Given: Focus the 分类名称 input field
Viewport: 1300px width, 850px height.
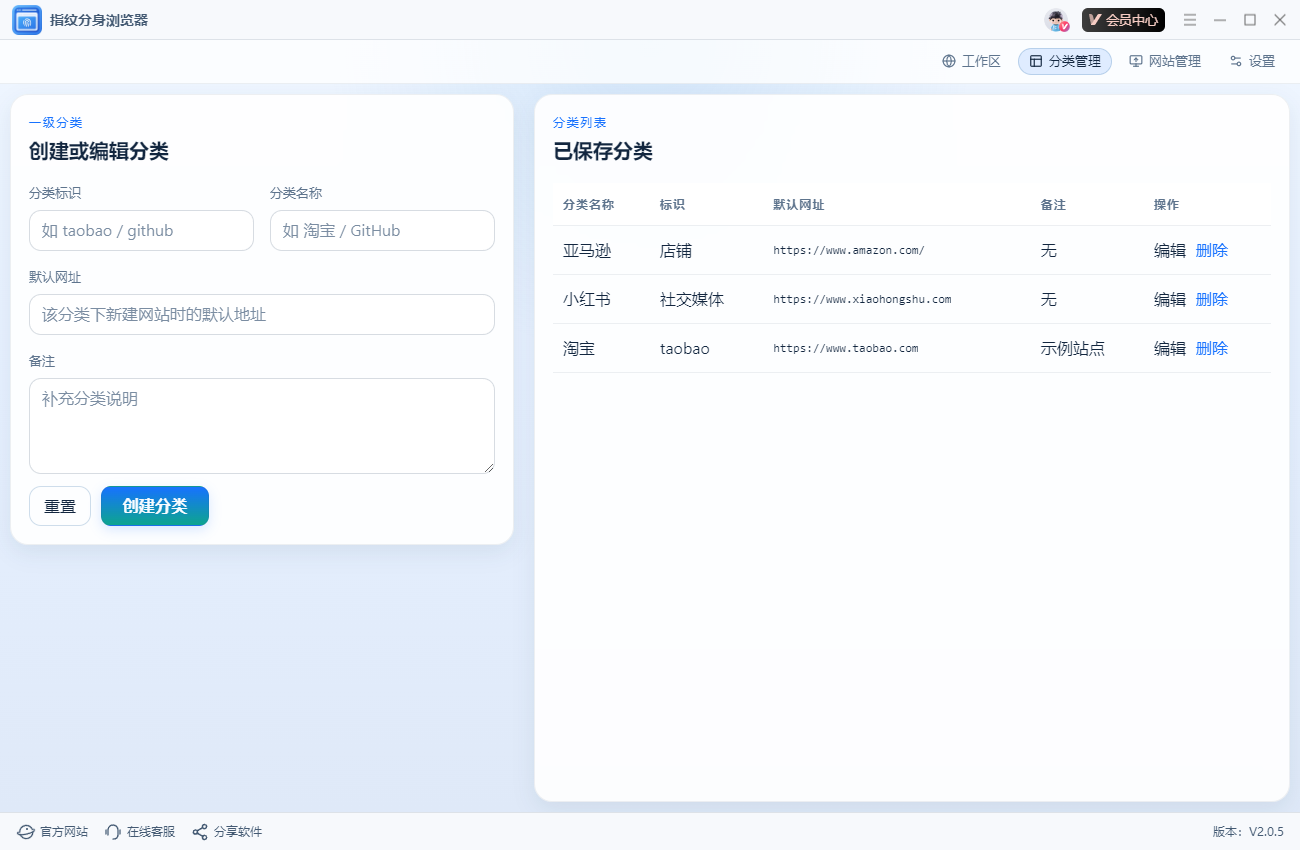Looking at the screenshot, I should pos(382,230).
